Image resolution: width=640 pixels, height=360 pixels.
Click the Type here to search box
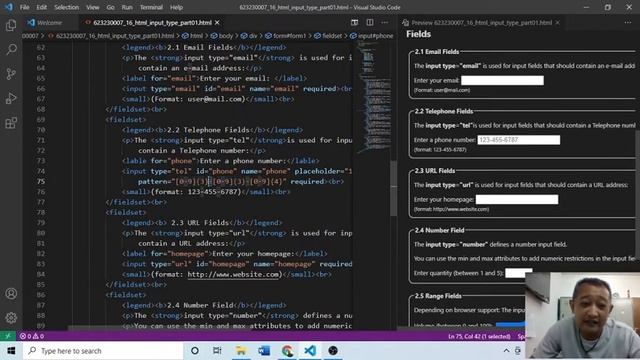pos(103,351)
